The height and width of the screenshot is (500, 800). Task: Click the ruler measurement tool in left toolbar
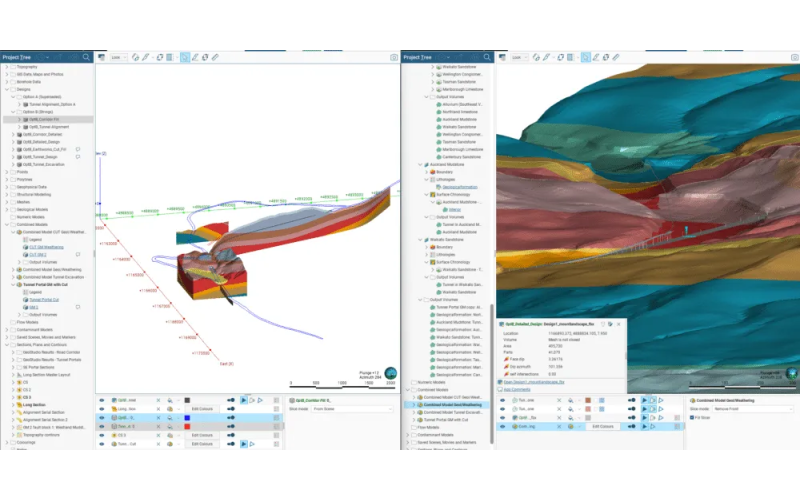coord(217,57)
